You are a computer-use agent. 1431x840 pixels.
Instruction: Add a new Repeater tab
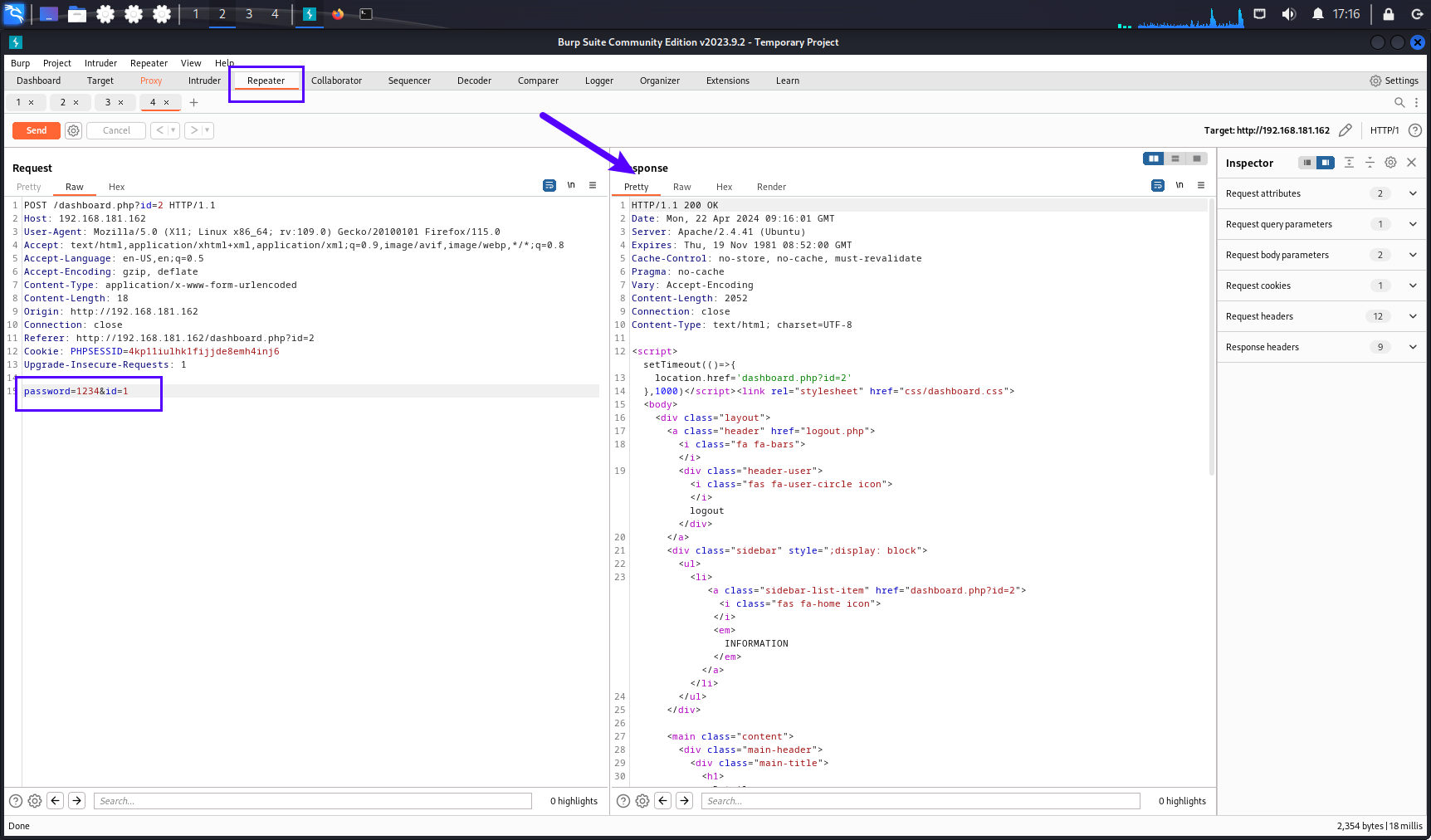point(193,102)
